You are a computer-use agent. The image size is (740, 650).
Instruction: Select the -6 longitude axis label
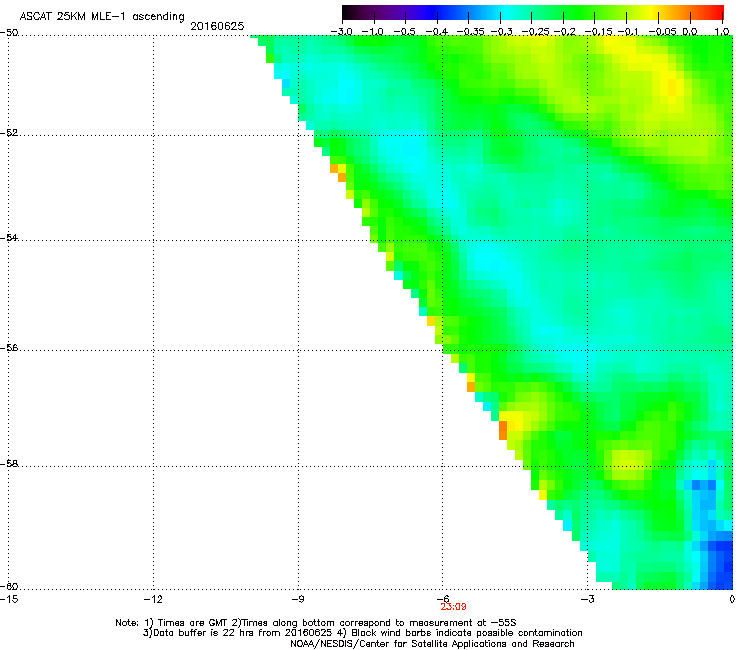coord(442,599)
